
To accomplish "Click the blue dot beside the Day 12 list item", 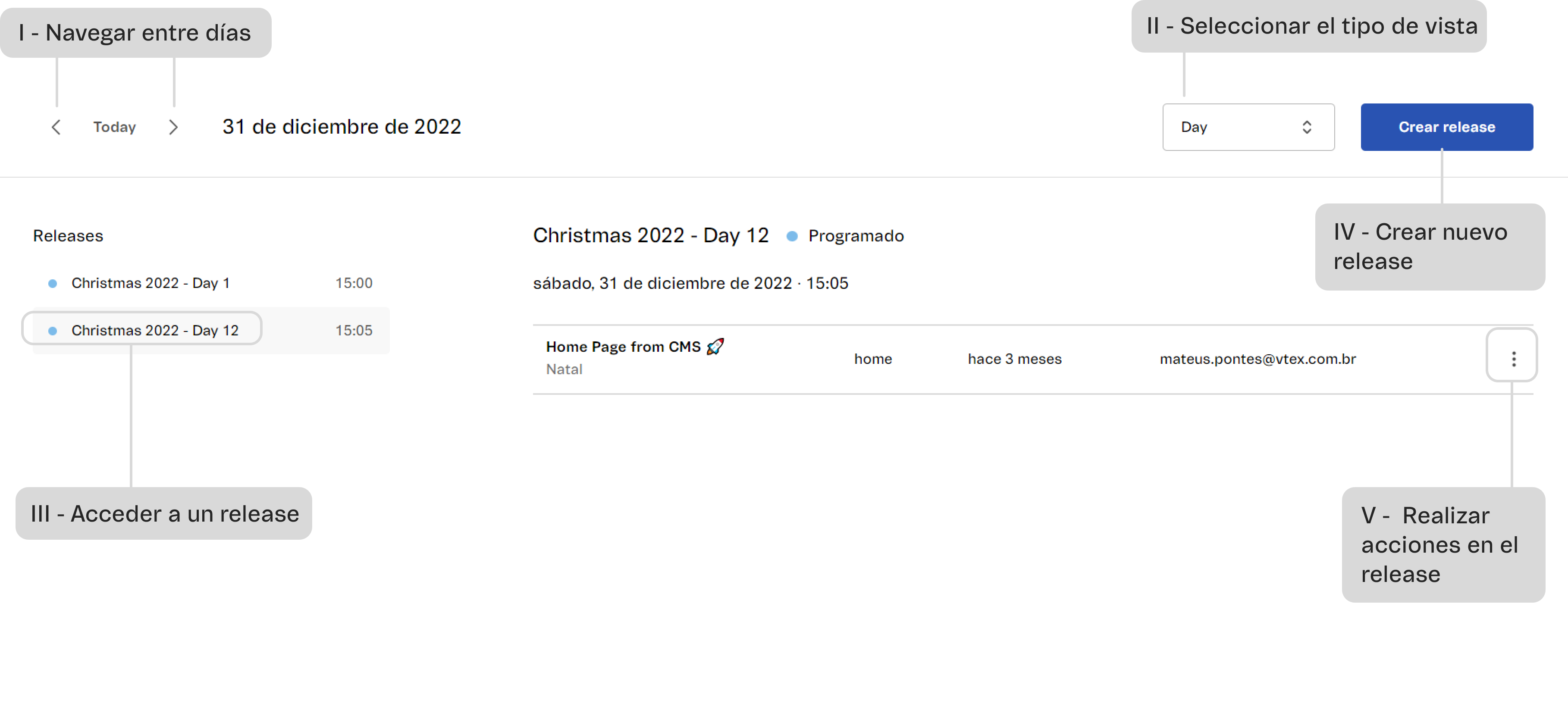I will pos(53,331).
